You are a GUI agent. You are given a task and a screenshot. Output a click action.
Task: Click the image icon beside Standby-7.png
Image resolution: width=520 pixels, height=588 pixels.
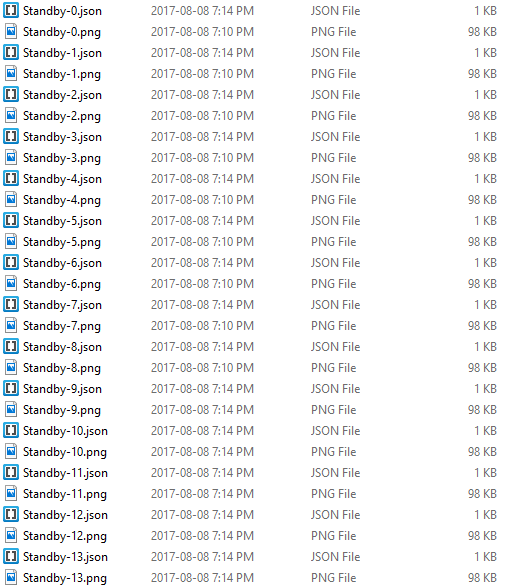[x=11, y=326]
